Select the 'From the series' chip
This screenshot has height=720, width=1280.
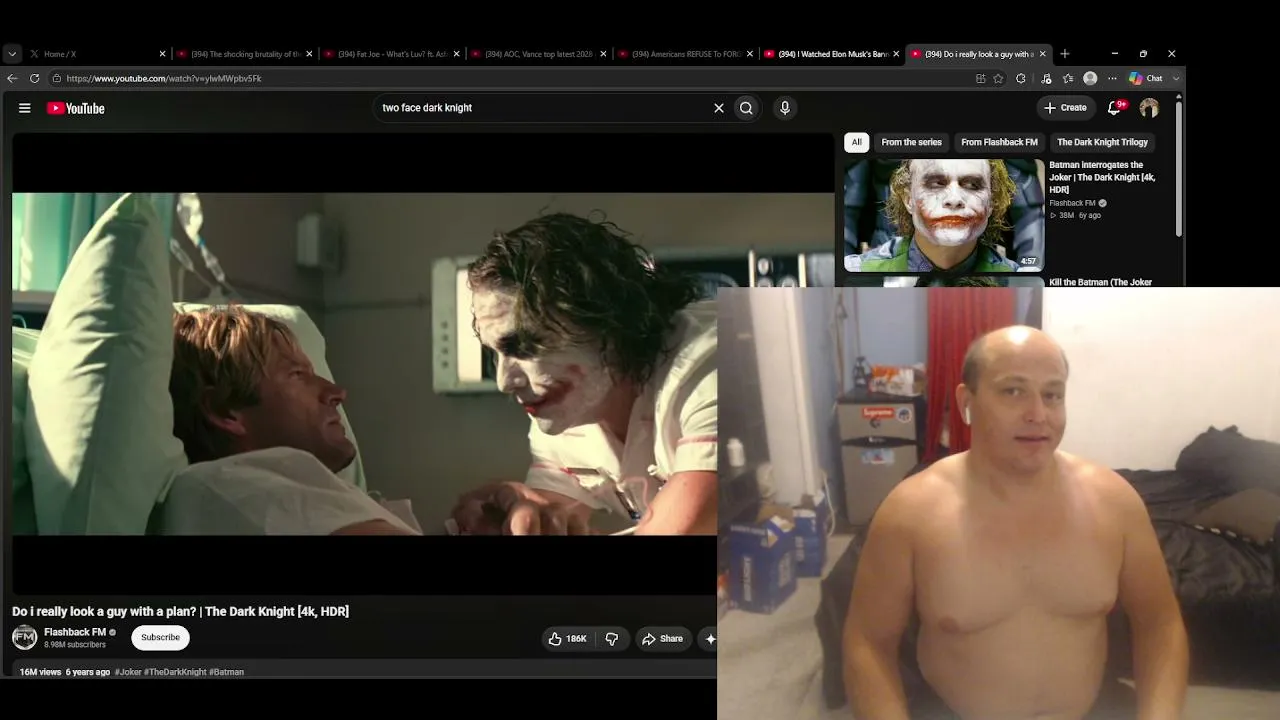(911, 142)
